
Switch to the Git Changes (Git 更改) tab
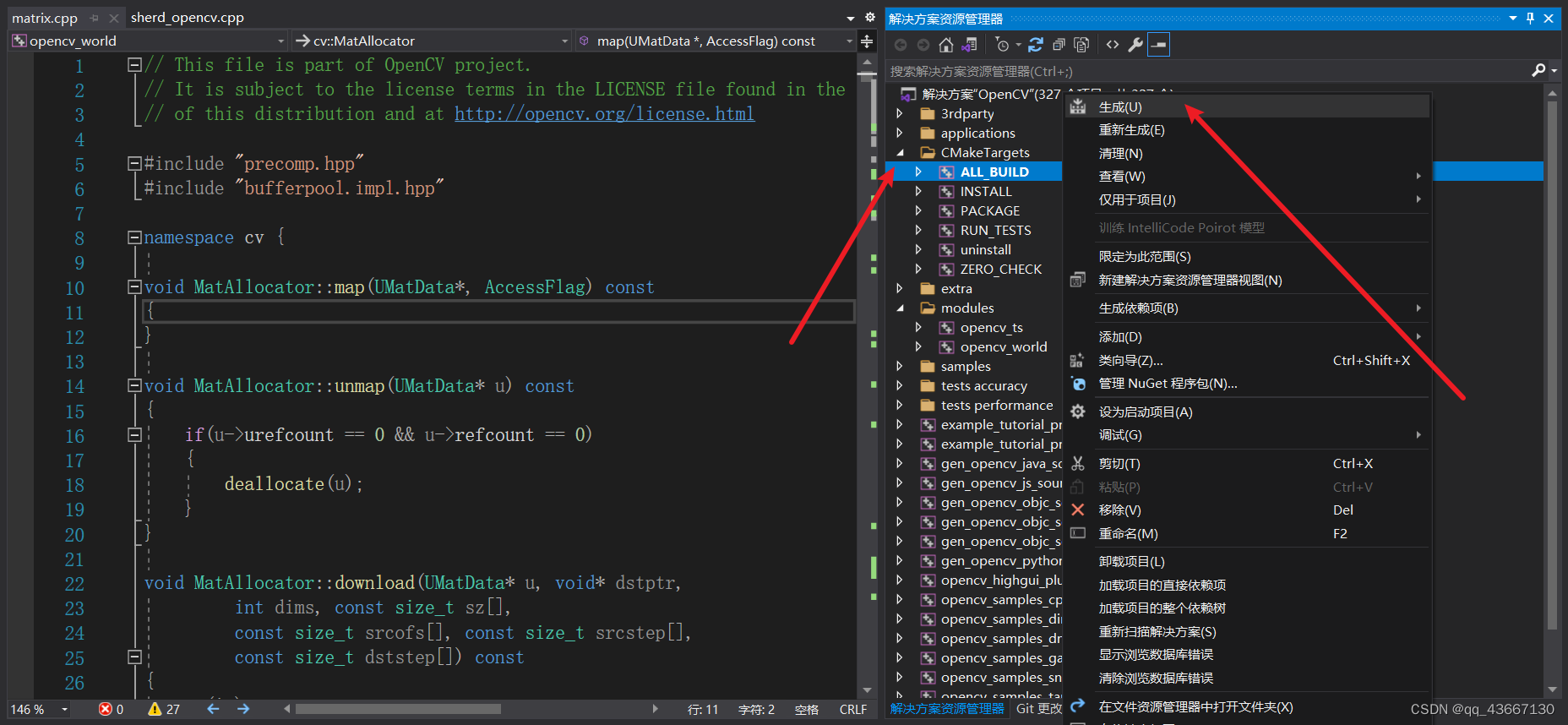tap(1039, 708)
